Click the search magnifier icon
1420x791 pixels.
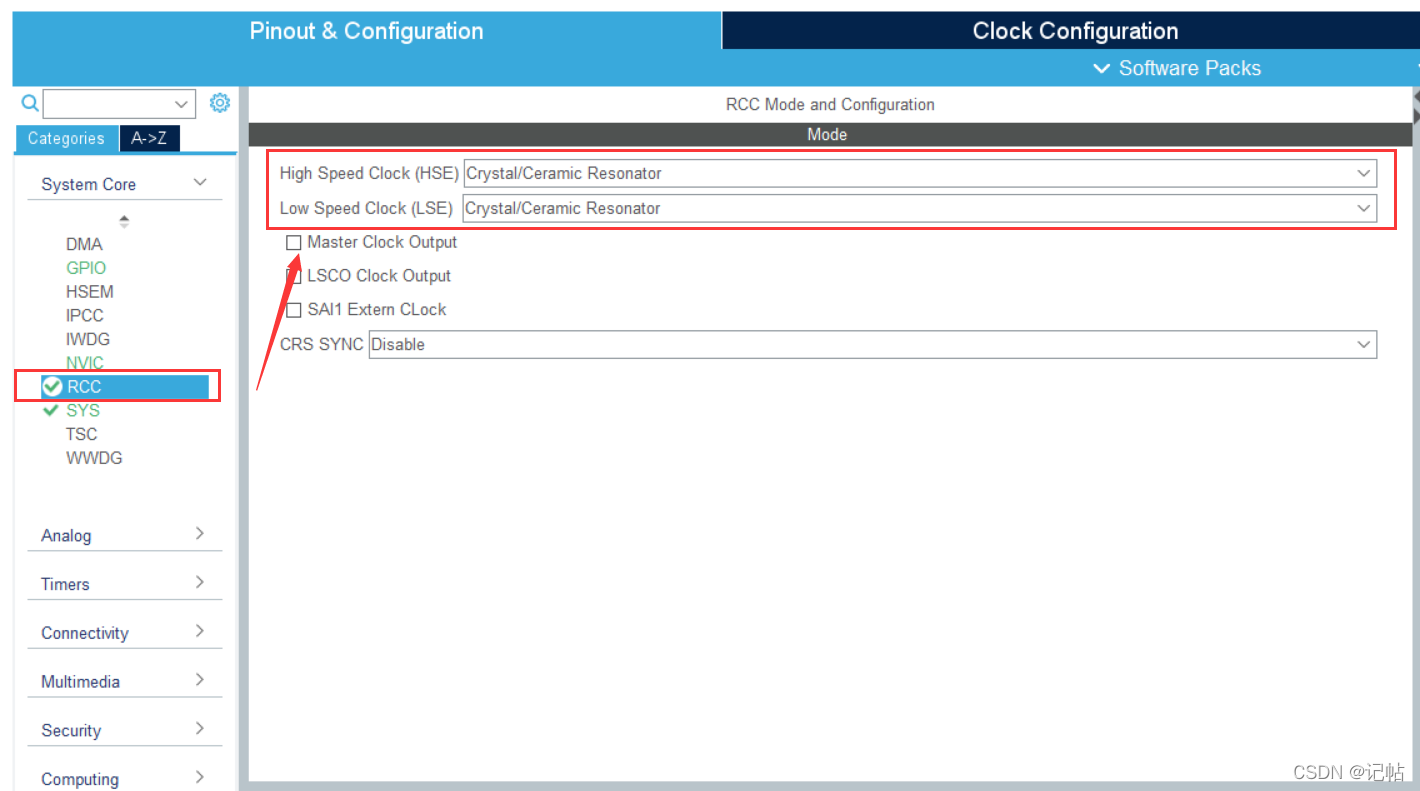[30, 103]
